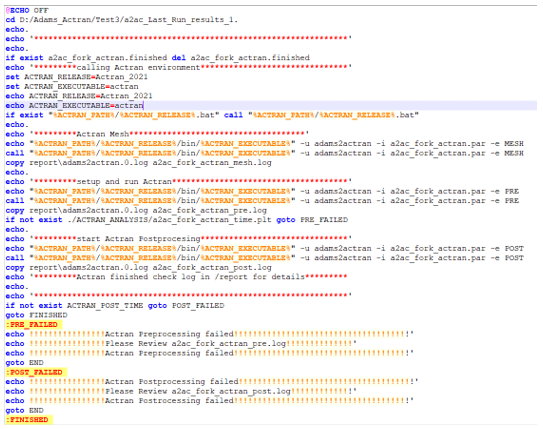Click the goto FINISHED line
The width and height of the screenshot is (543, 429).
click(36, 315)
